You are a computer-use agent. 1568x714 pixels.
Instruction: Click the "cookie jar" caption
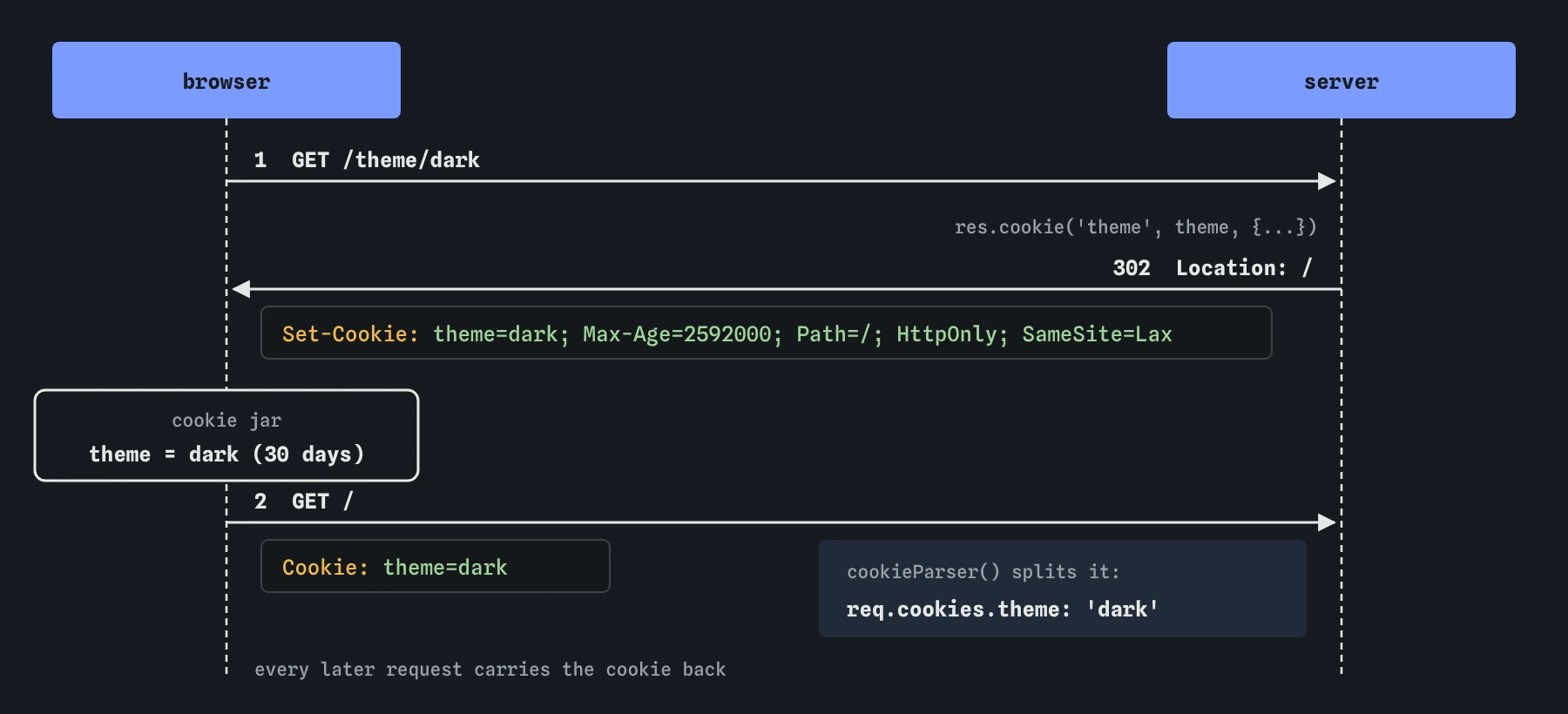(x=226, y=421)
